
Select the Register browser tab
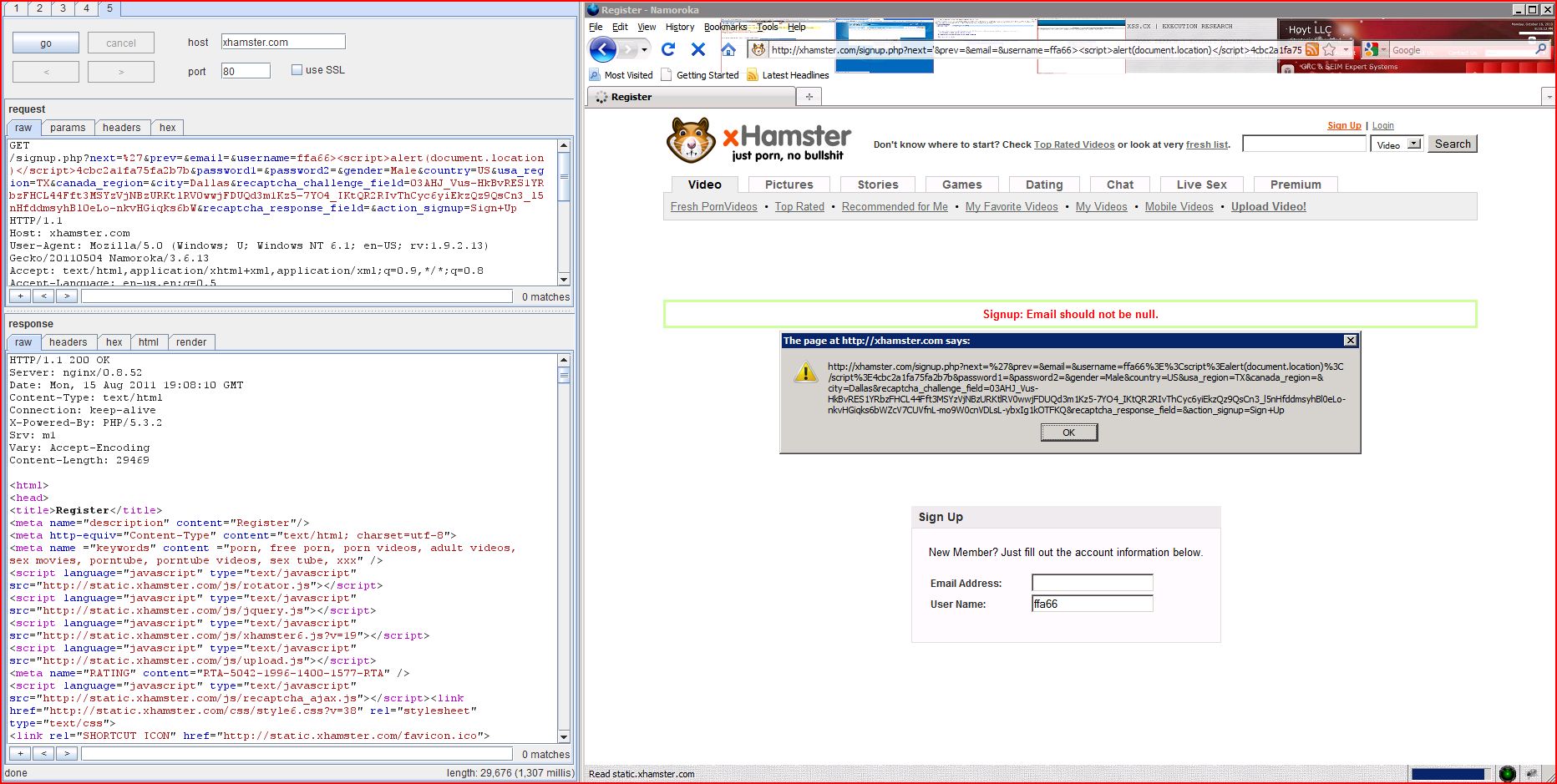(692, 97)
